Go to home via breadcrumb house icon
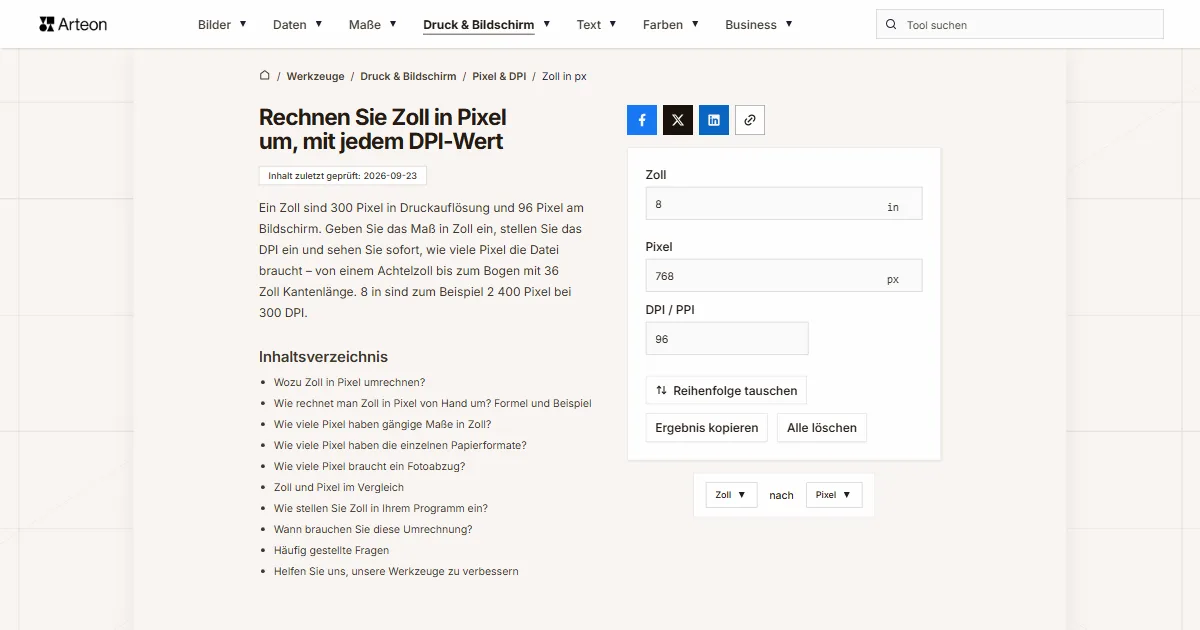The width and height of the screenshot is (1200, 630). point(265,76)
